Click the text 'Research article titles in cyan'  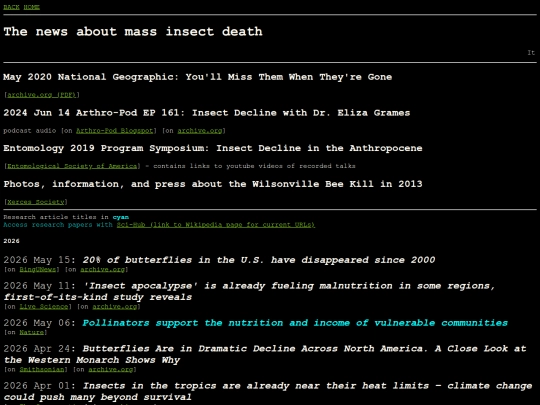(66, 217)
